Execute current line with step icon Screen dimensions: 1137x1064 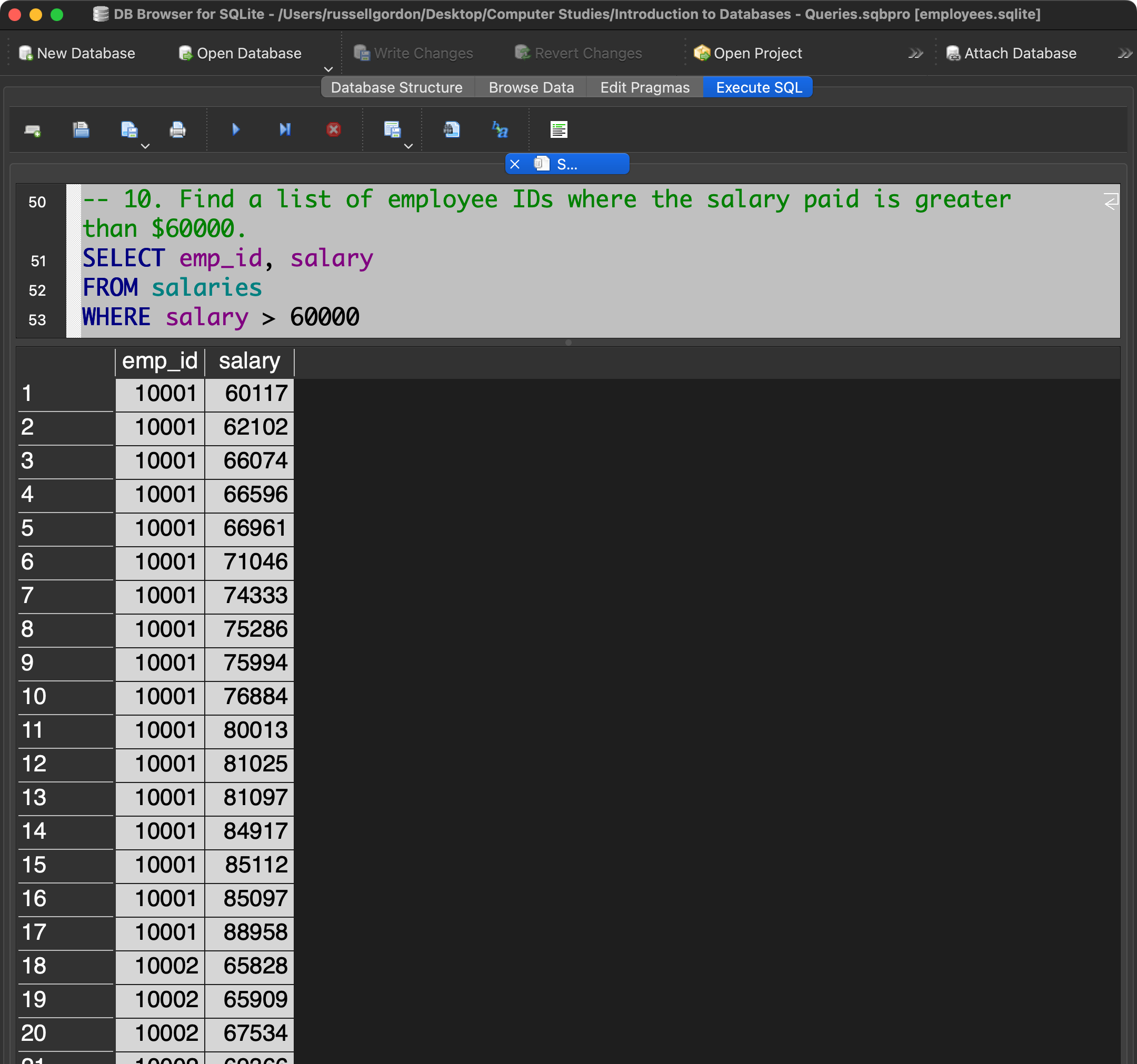284,130
